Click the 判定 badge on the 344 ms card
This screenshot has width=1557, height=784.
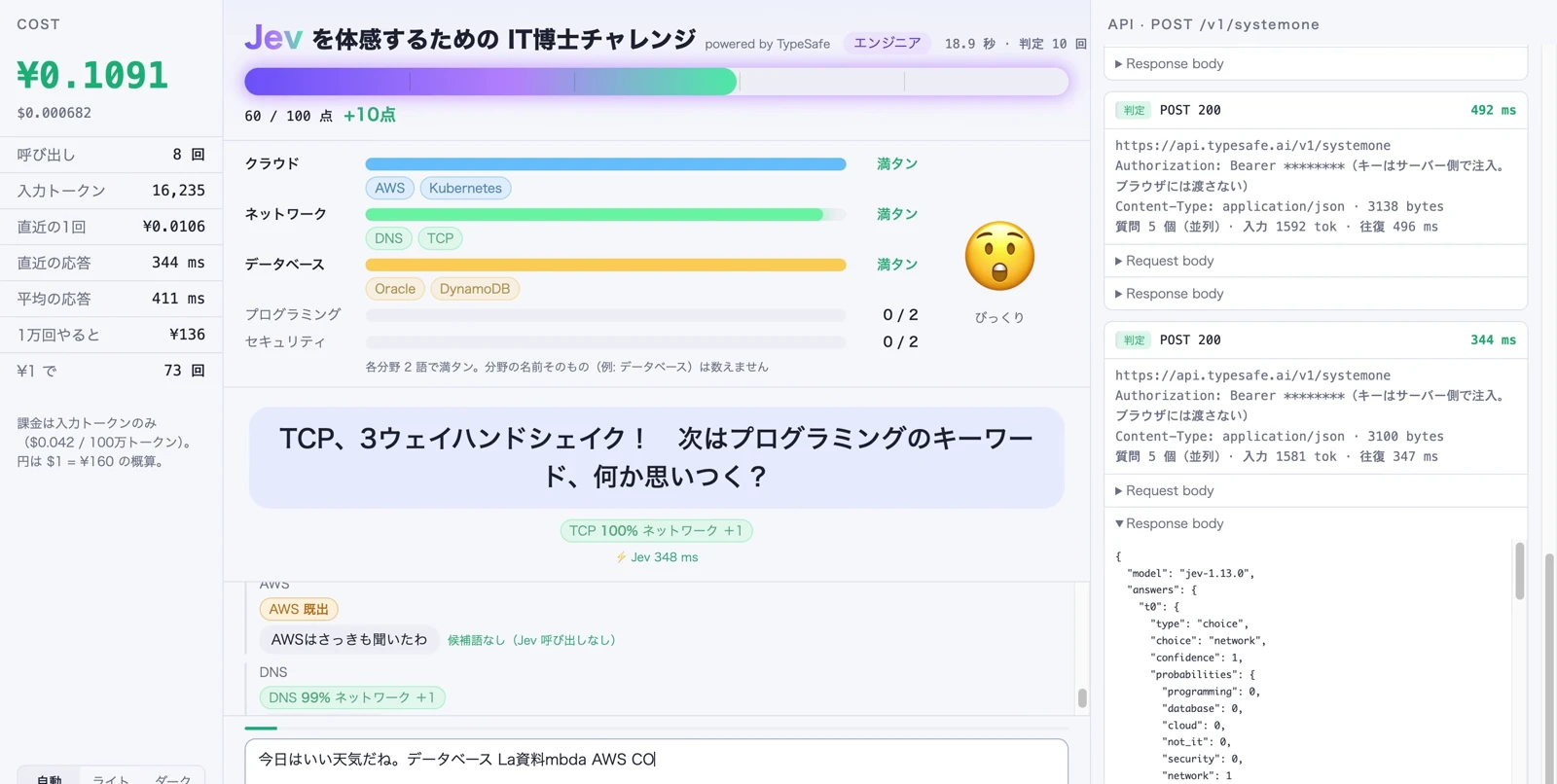coord(1134,340)
